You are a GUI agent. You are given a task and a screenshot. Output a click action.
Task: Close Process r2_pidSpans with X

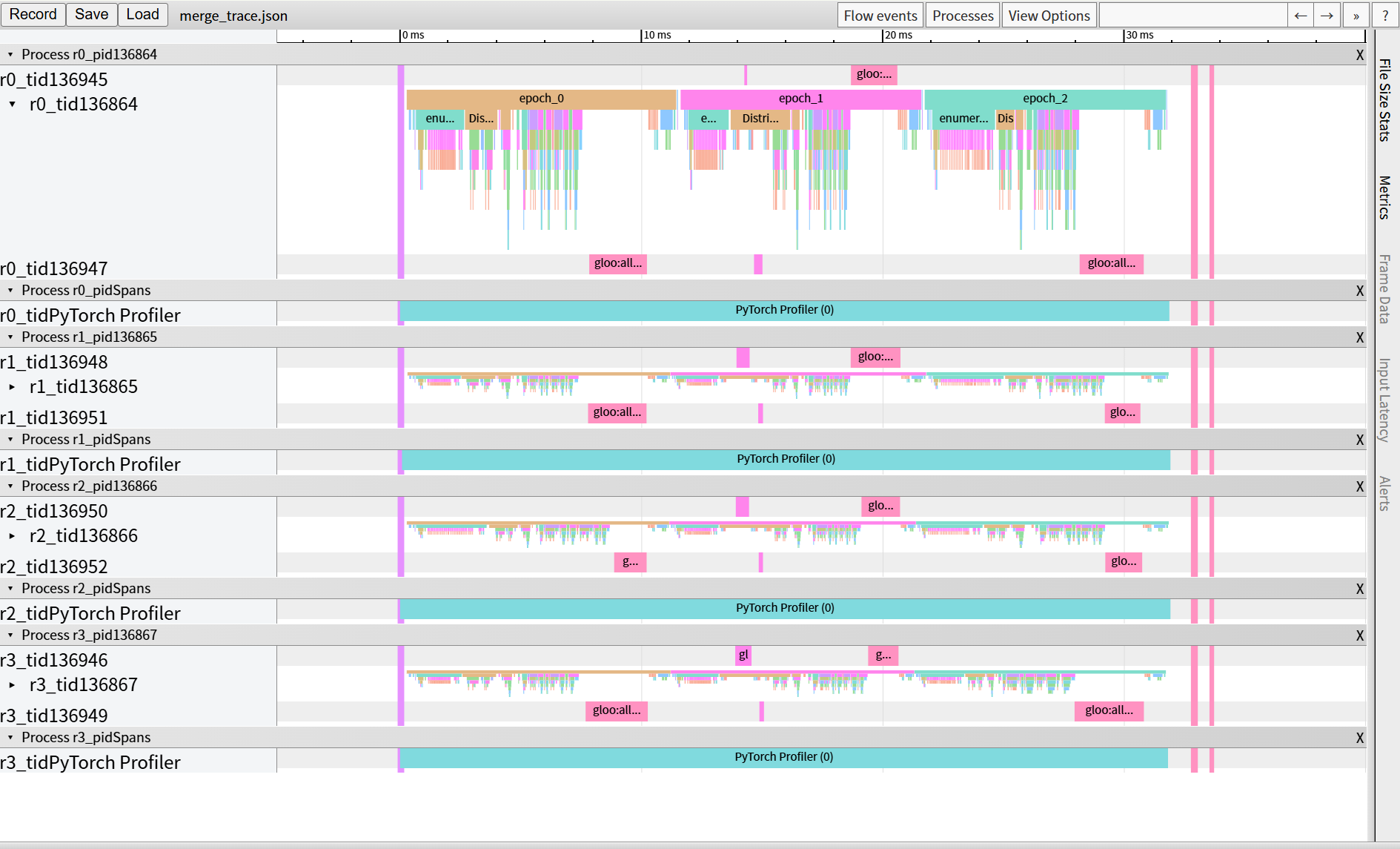click(x=1359, y=589)
